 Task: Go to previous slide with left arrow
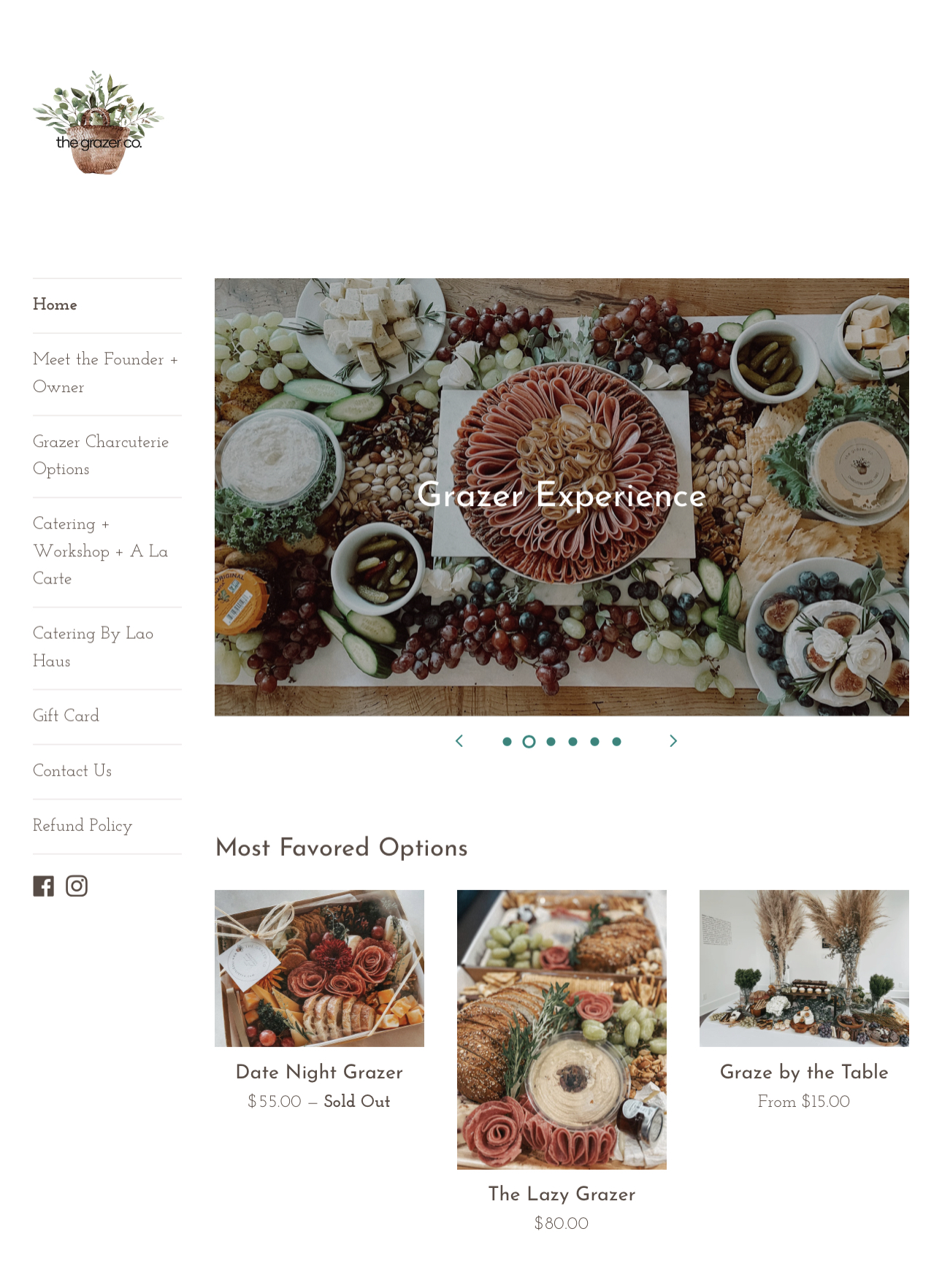coord(459,741)
